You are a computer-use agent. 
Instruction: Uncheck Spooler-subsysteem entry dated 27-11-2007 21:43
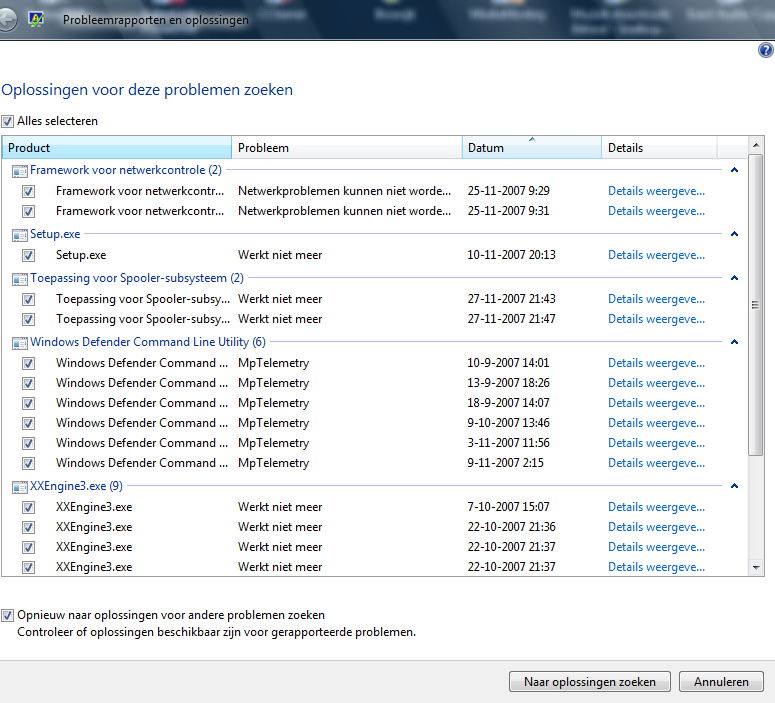point(29,300)
